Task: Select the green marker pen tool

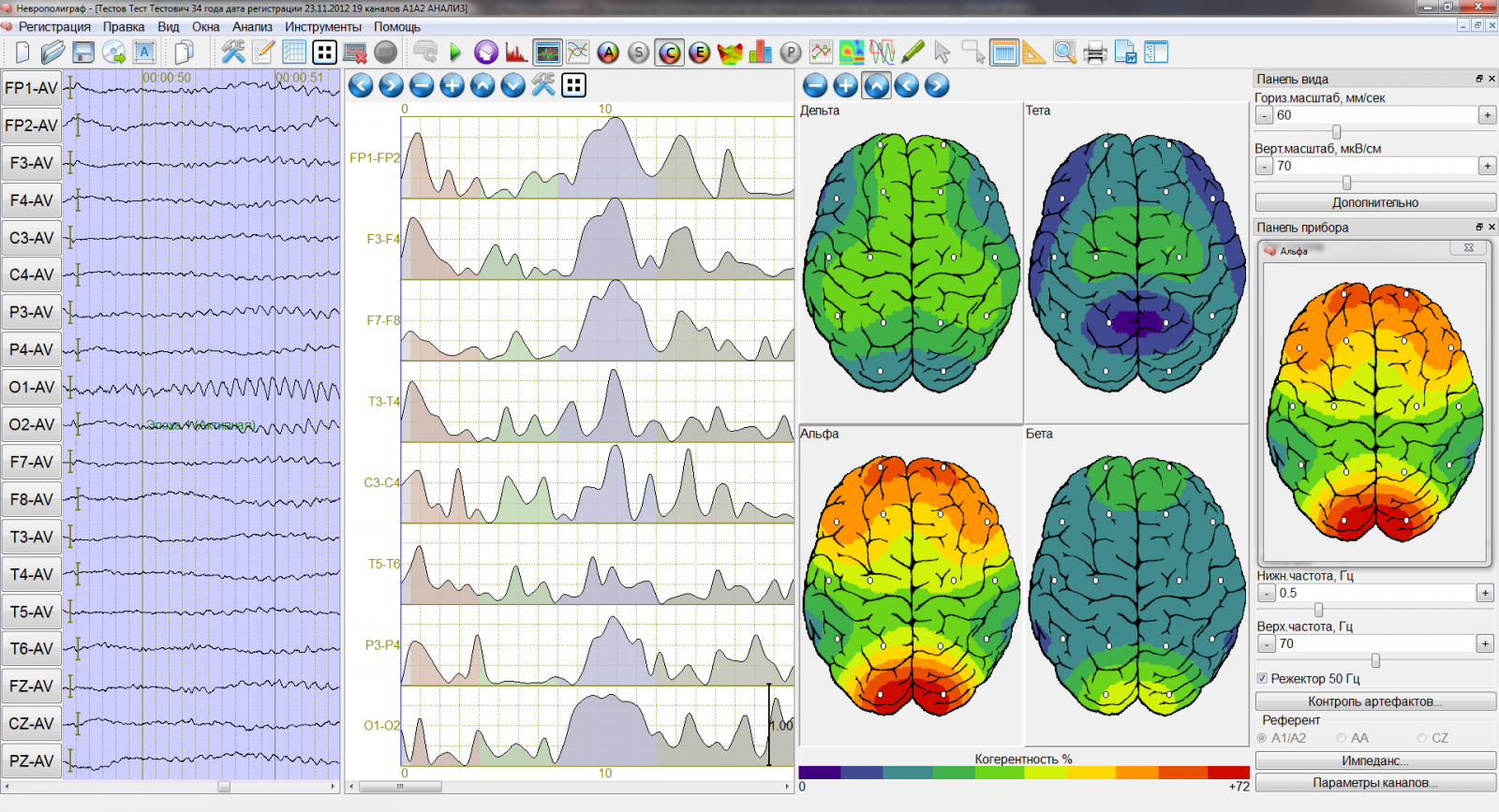Action: (x=913, y=52)
